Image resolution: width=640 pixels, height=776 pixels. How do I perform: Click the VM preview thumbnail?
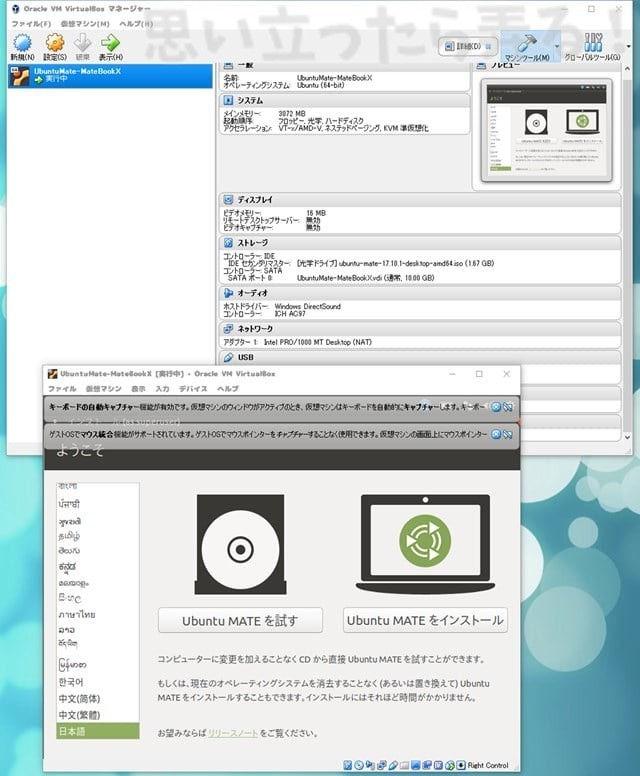(546, 130)
